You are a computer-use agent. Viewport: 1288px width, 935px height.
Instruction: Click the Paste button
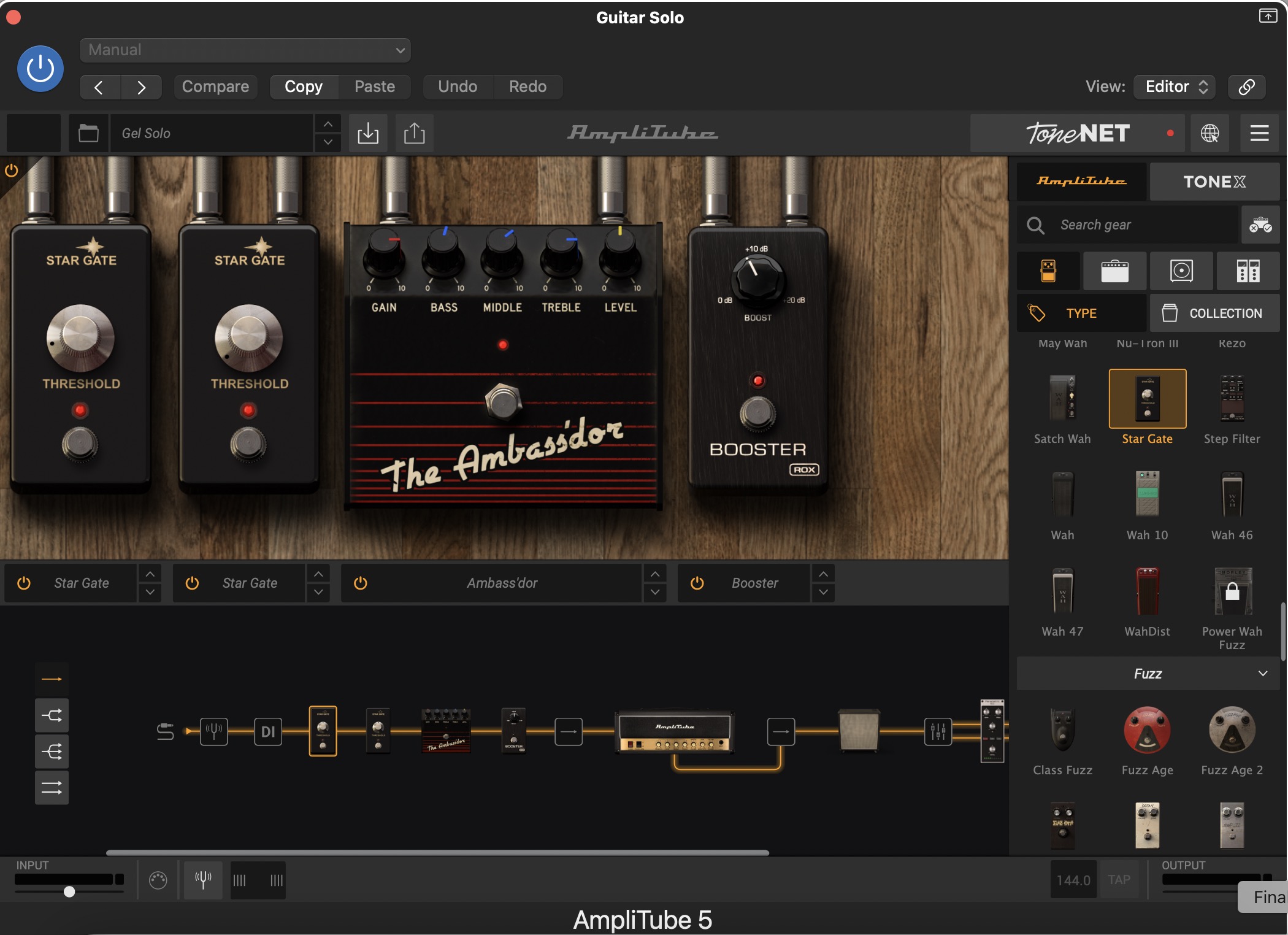click(x=375, y=87)
